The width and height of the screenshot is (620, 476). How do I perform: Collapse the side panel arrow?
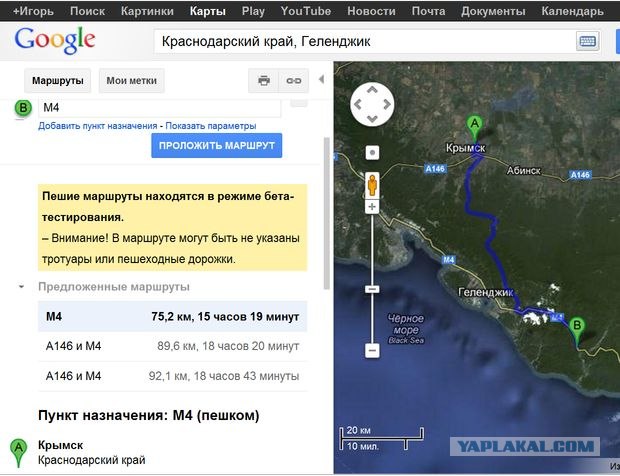[x=321, y=79]
